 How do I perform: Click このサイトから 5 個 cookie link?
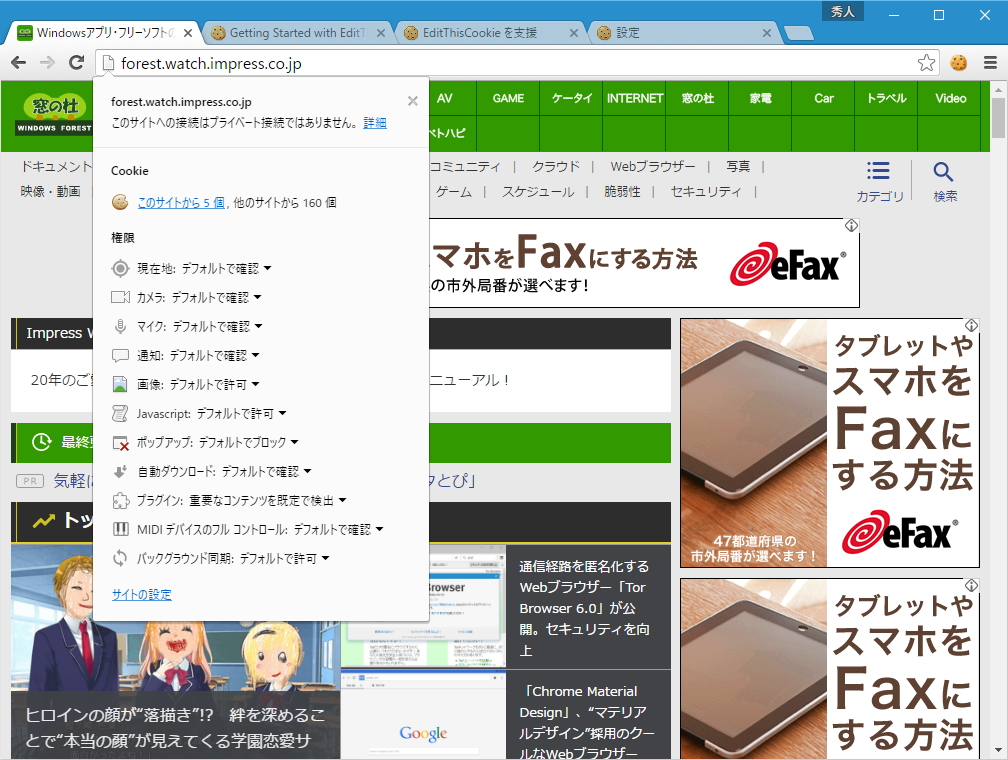click(181, 203)
